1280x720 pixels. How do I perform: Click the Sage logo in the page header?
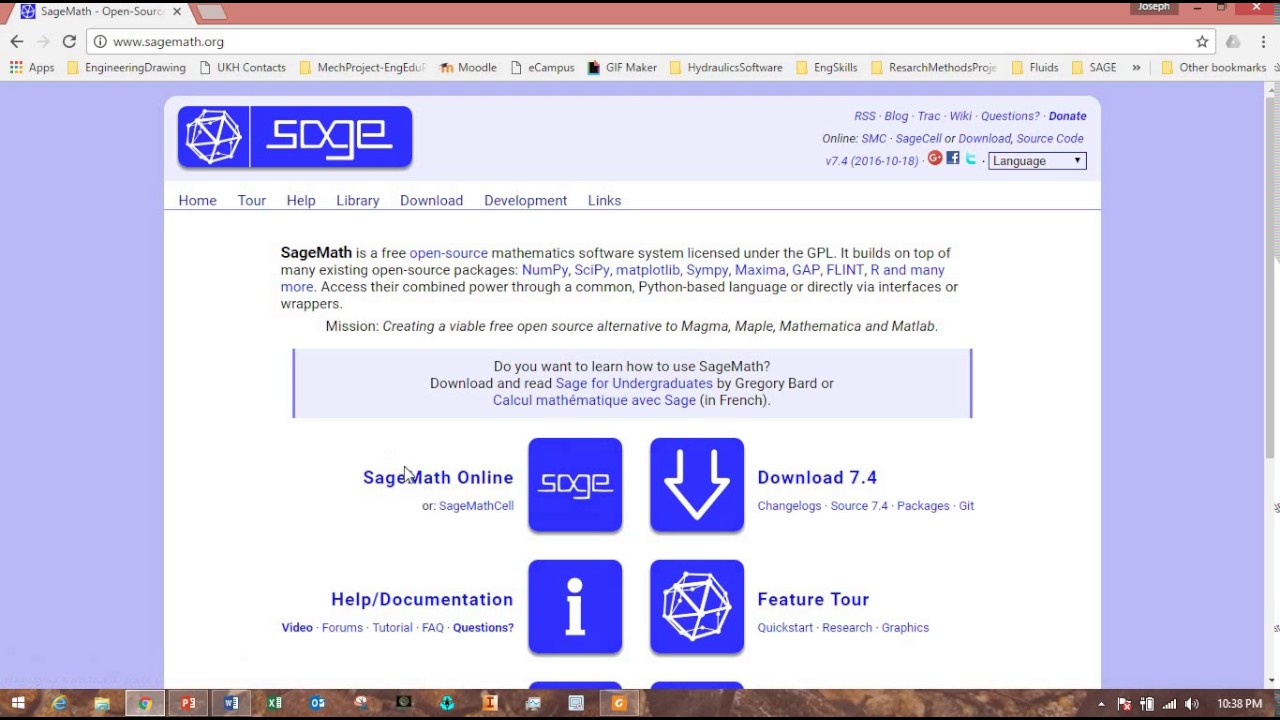pyautogui.click(x=295, y=137)
